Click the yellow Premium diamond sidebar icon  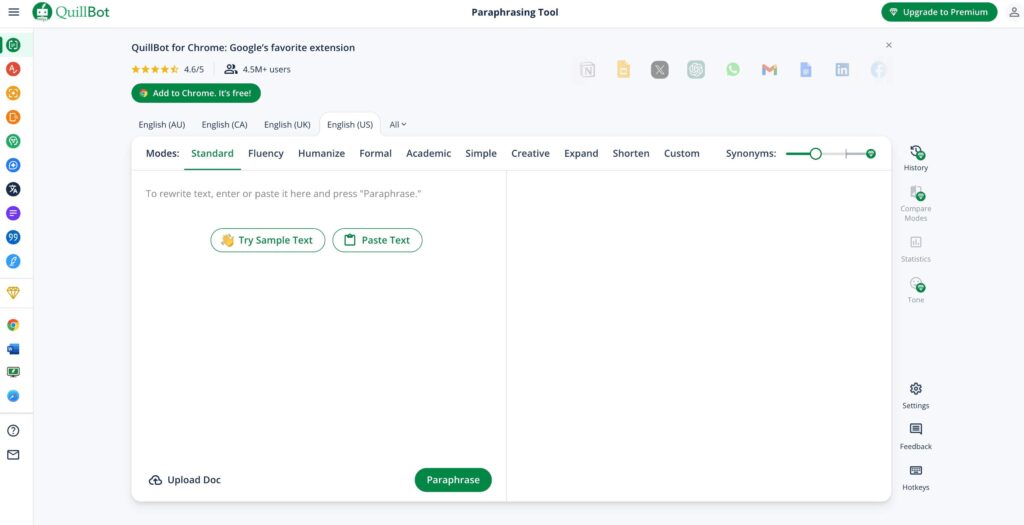click(x=13, y=293)
